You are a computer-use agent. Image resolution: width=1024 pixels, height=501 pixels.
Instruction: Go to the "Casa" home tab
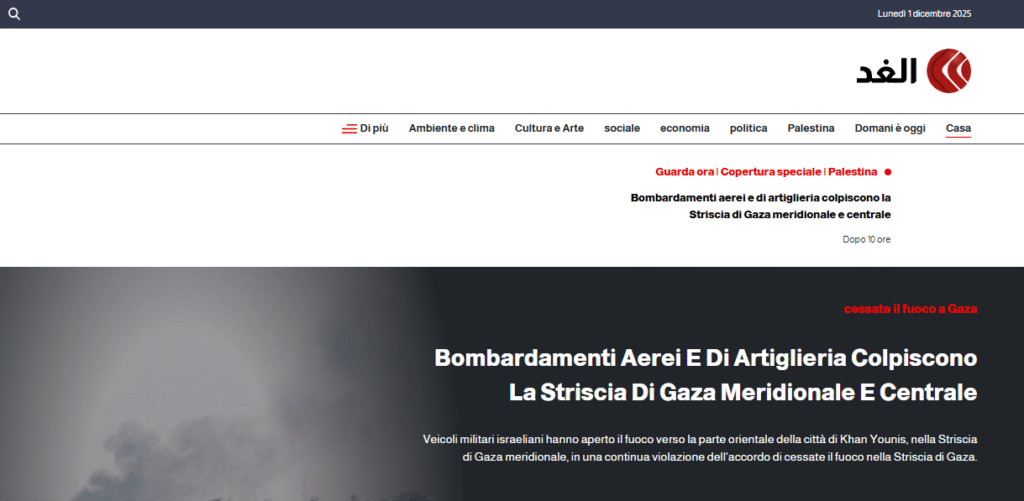(x=958, y=128)
